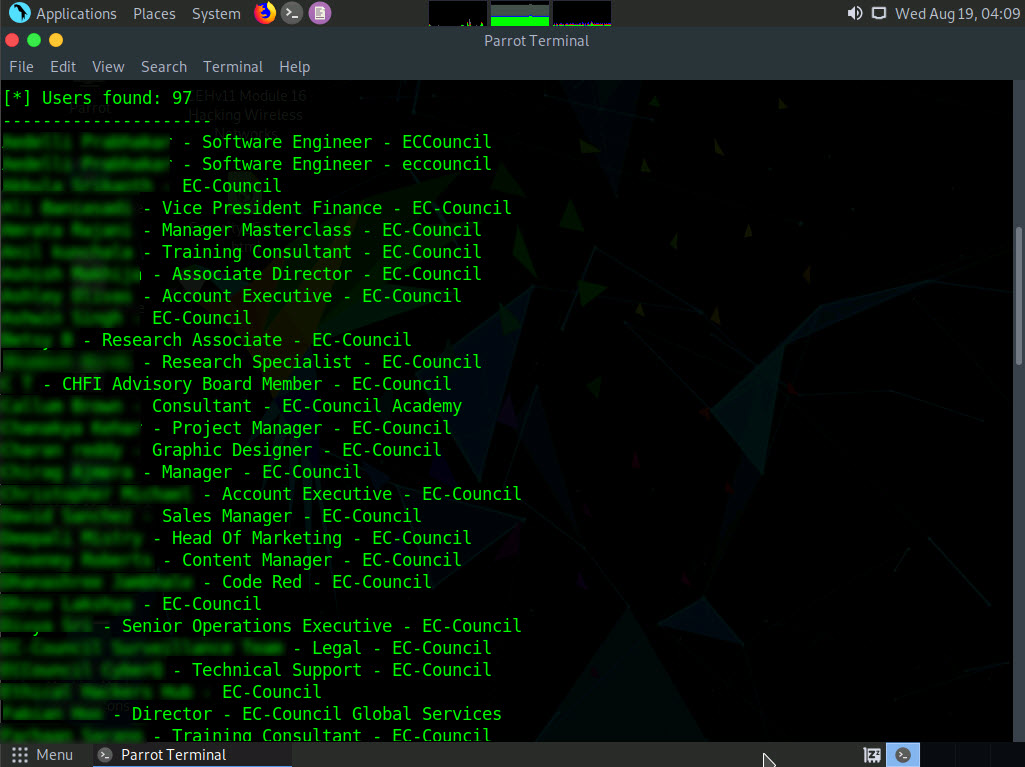Click the "CHFI Advisory Board Member" line
Image resolution: width=1025 pixels, height=767 pixels.
point(227,384)
